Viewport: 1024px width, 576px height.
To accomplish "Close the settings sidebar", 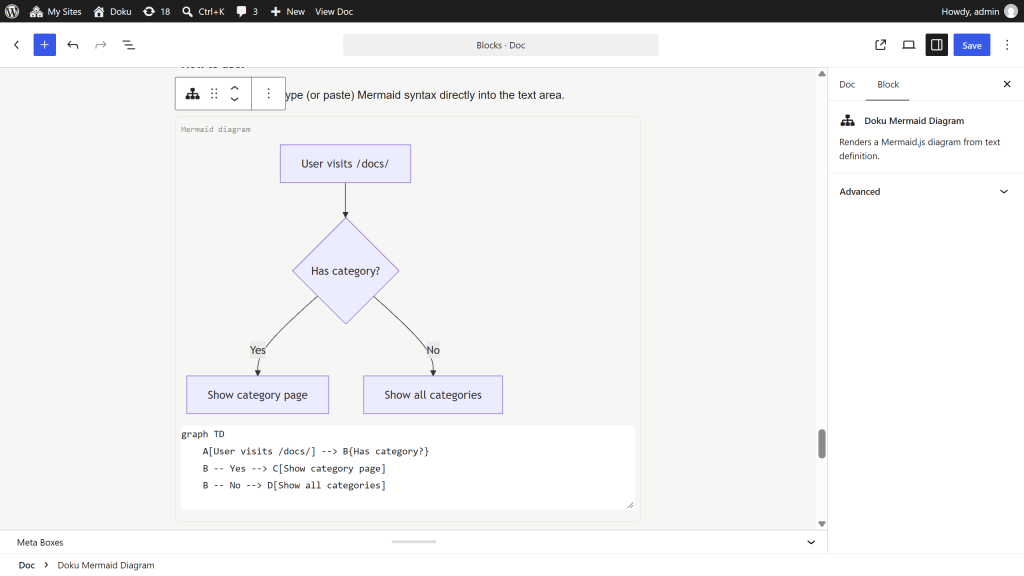I will pos(1007,84).
